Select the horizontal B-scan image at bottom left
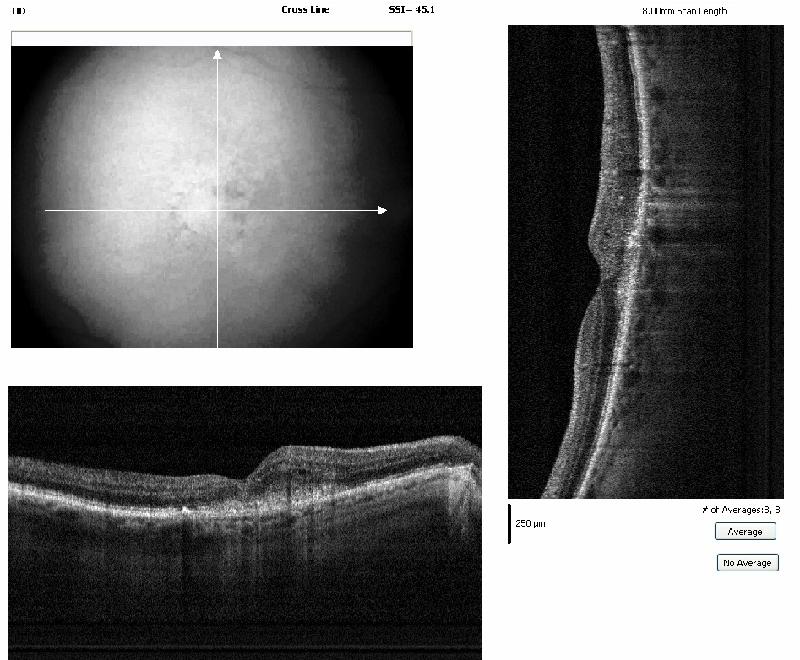Viewport: 800px width, 660px height. coord(244,522)
